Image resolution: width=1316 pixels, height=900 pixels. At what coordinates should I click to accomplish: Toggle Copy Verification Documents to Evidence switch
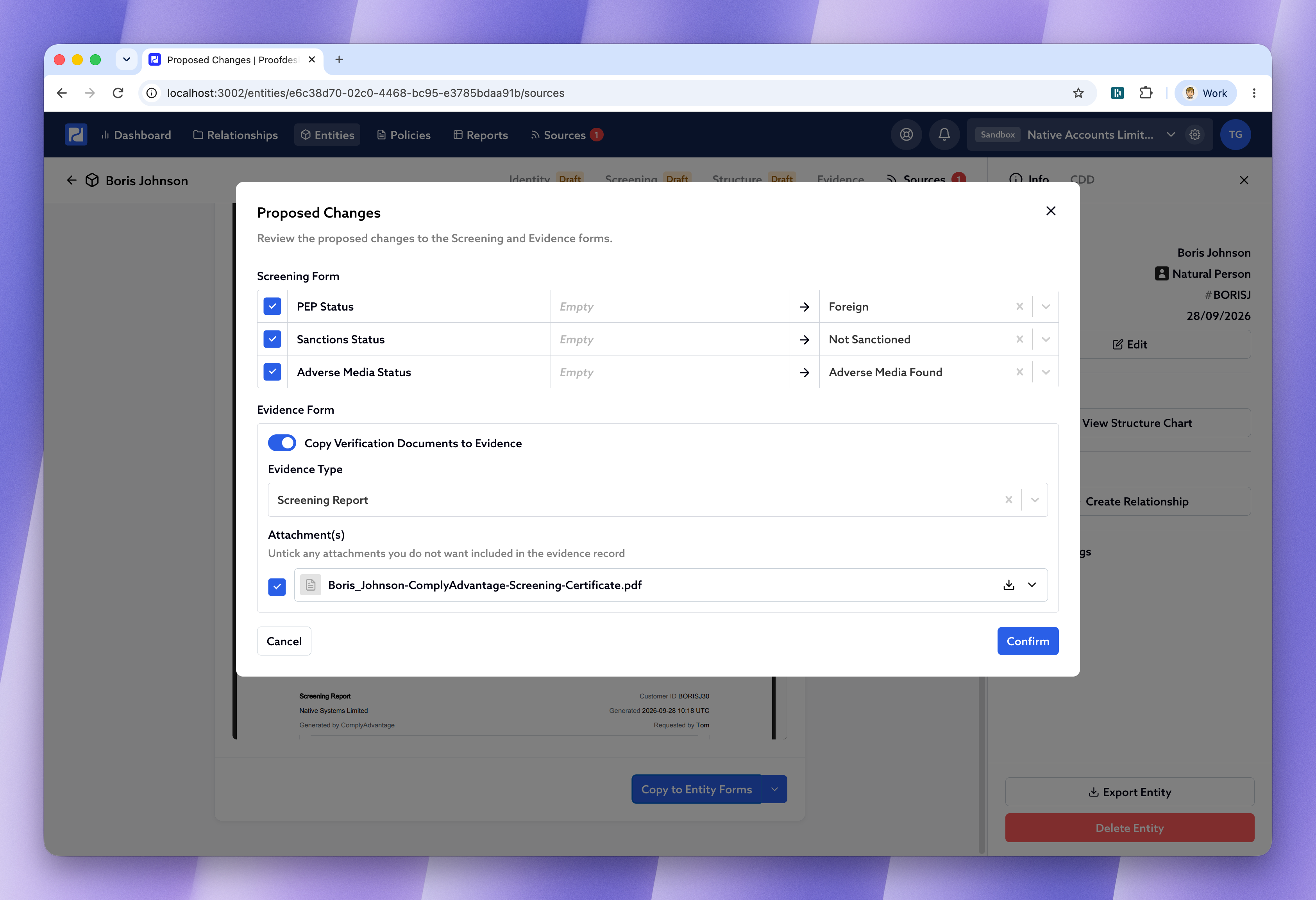pos(282,443)
